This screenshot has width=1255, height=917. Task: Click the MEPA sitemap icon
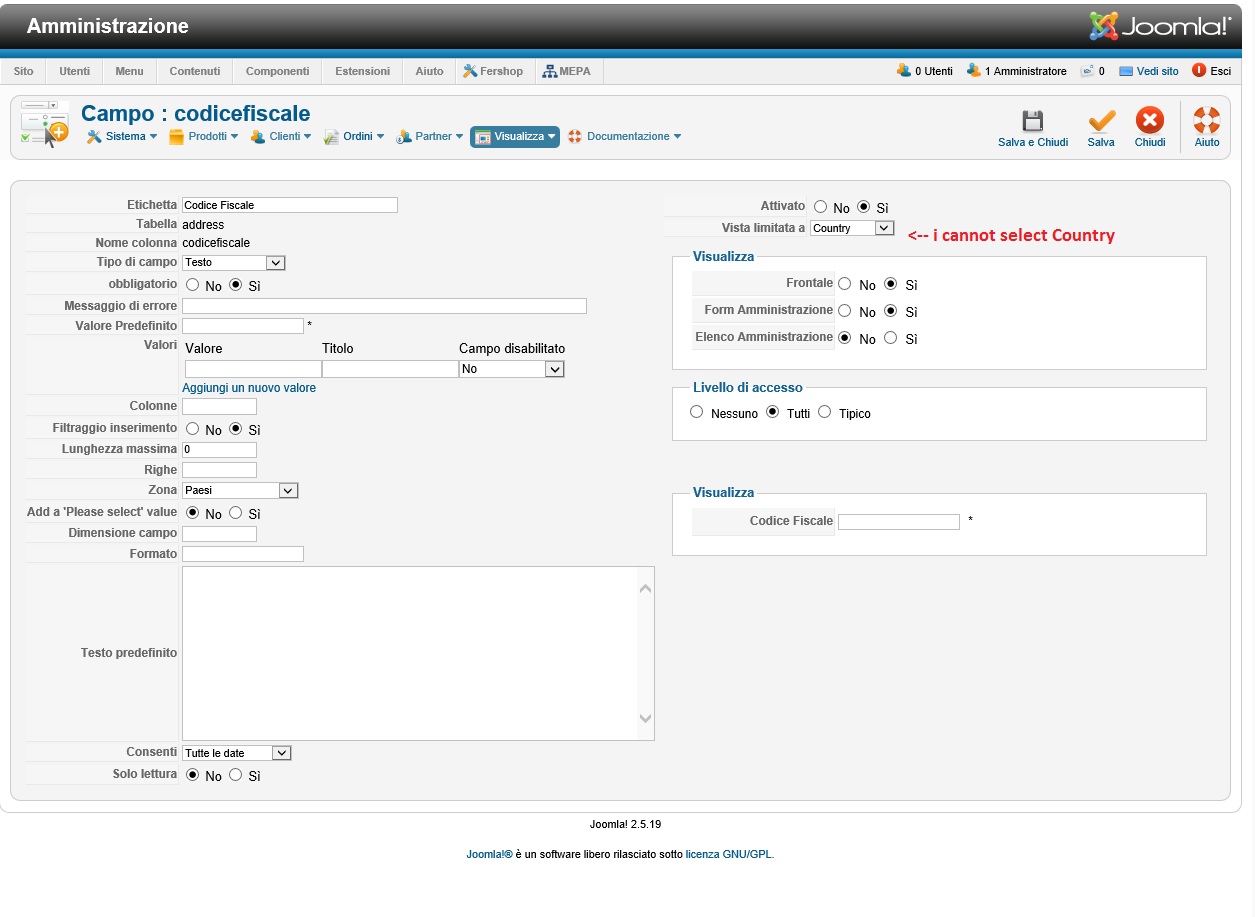(550, 71)
